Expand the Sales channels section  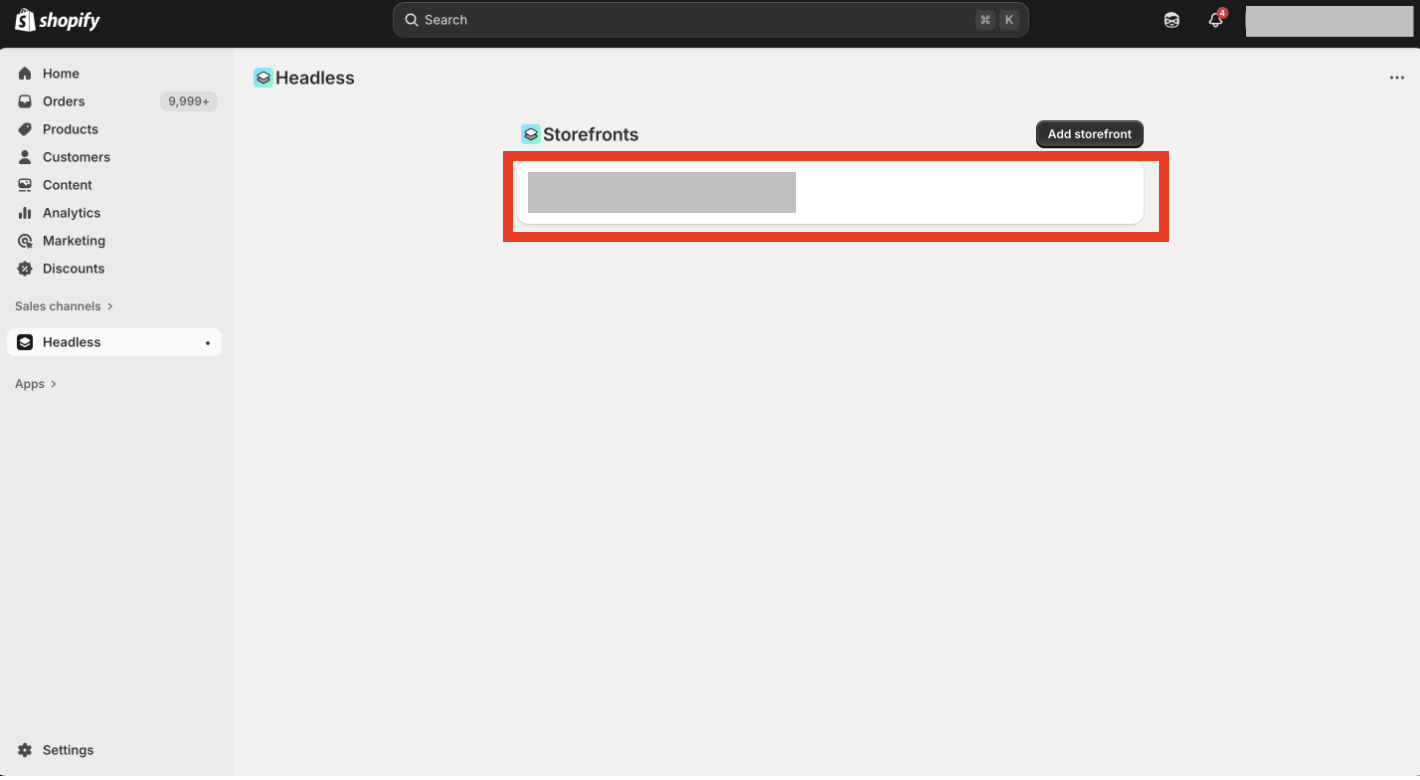click(x=64, y=307)
